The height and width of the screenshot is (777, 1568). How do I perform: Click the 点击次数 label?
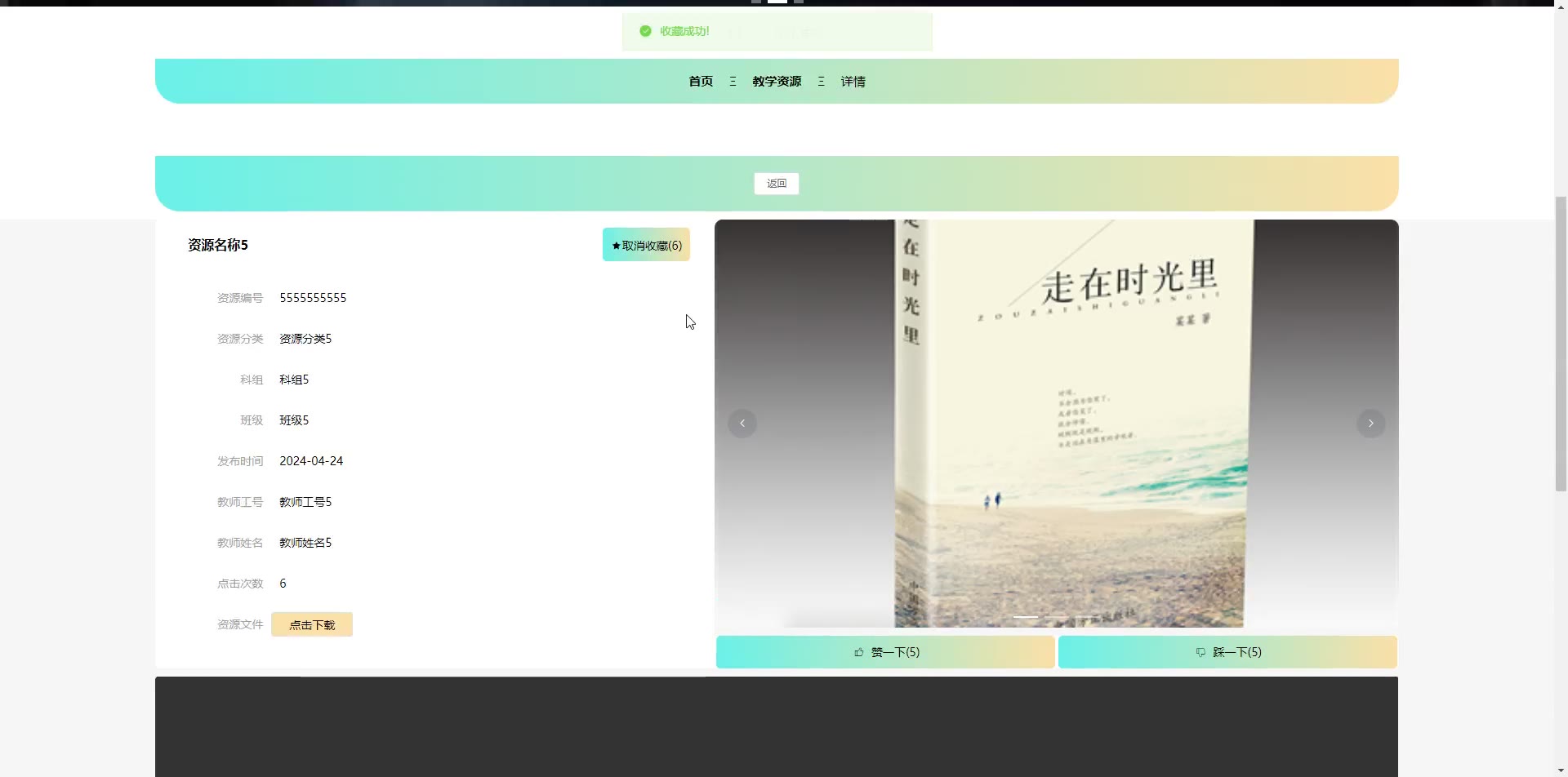pos(240,584)
